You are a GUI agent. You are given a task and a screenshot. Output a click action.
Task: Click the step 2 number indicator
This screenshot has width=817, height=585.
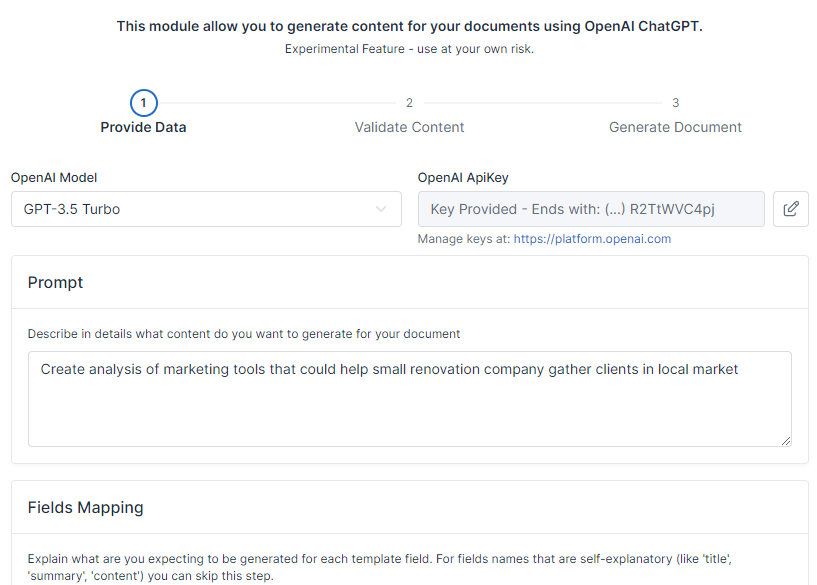(409, 103)
